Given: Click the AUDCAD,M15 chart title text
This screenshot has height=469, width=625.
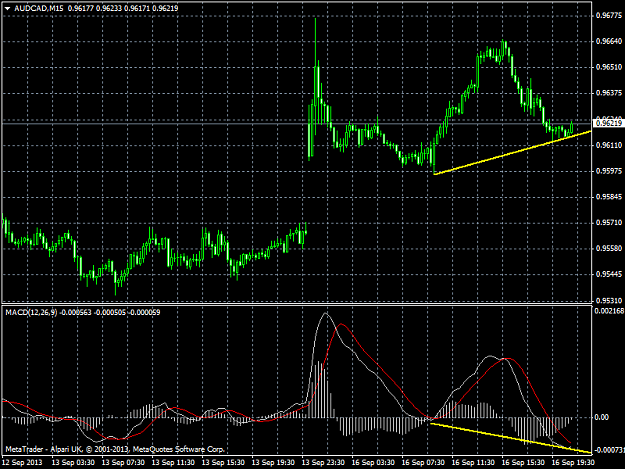Looking at the screenshot, I should 39,8.
